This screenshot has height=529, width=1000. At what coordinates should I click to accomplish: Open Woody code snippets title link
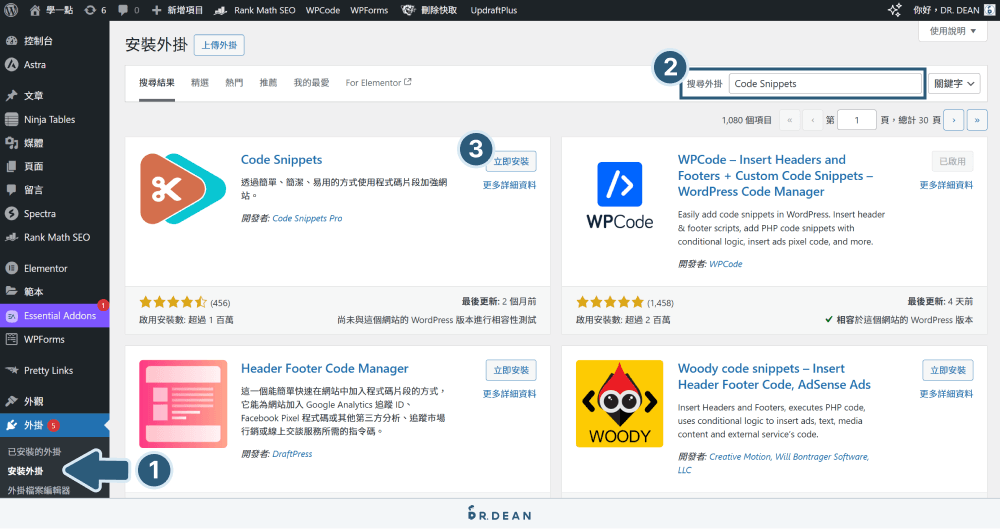tap(774, 376)
